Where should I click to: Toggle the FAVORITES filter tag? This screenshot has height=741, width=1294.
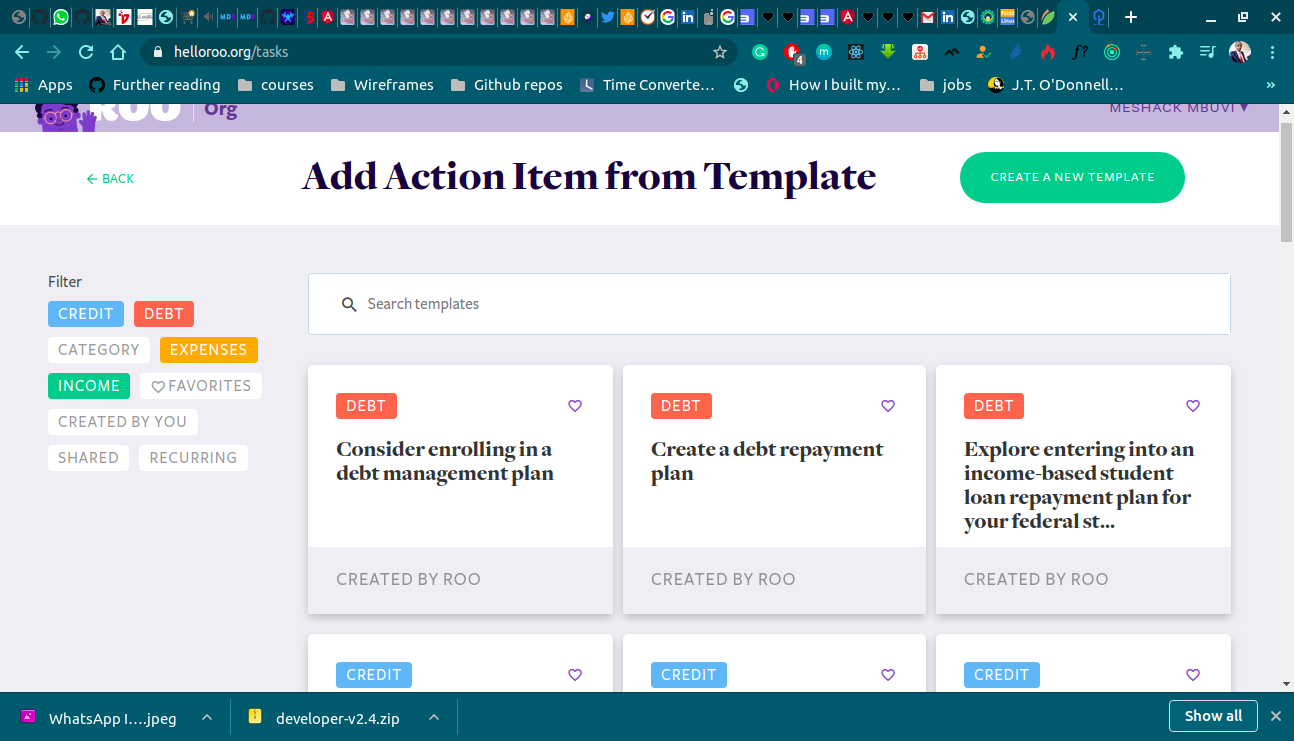point(201,386)
